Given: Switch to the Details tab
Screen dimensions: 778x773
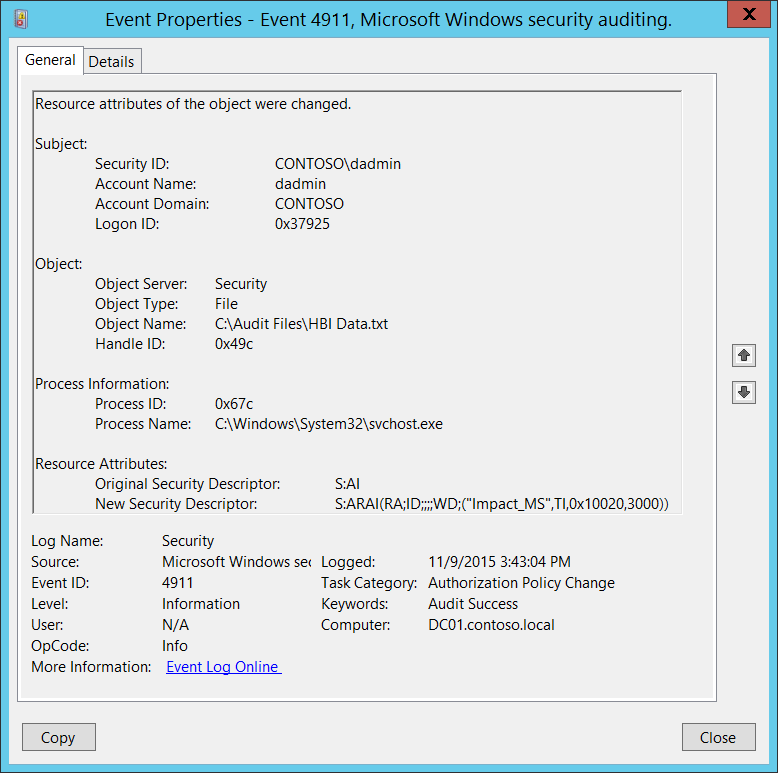Looking at the screenshot, I should [111, 61].
